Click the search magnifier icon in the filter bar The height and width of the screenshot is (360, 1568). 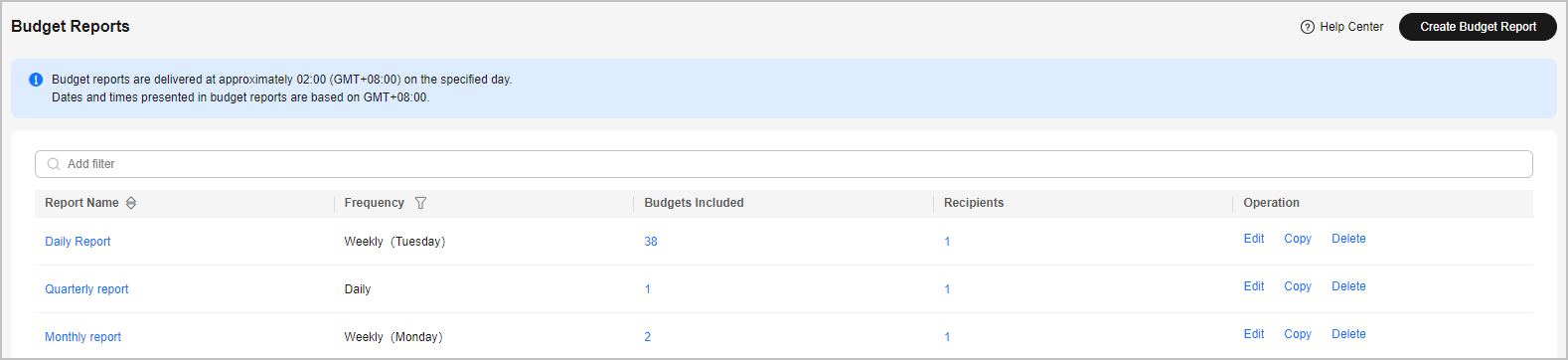(54, 164)
